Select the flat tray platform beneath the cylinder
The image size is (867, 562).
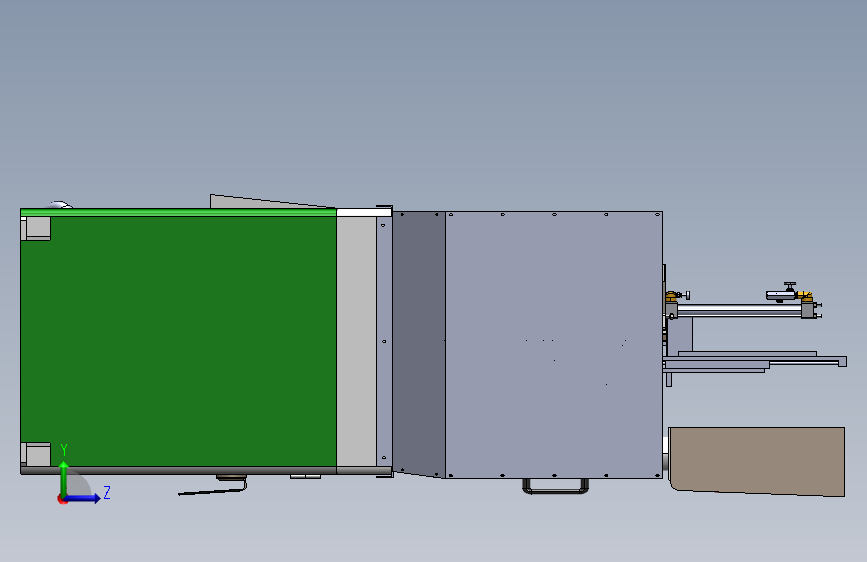click(x=755, y=362)
